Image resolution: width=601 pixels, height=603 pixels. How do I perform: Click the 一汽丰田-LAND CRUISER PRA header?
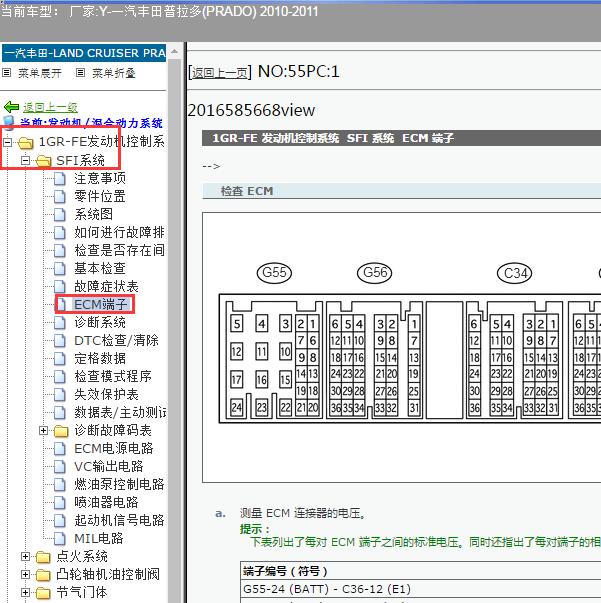(x=84, y=53)
